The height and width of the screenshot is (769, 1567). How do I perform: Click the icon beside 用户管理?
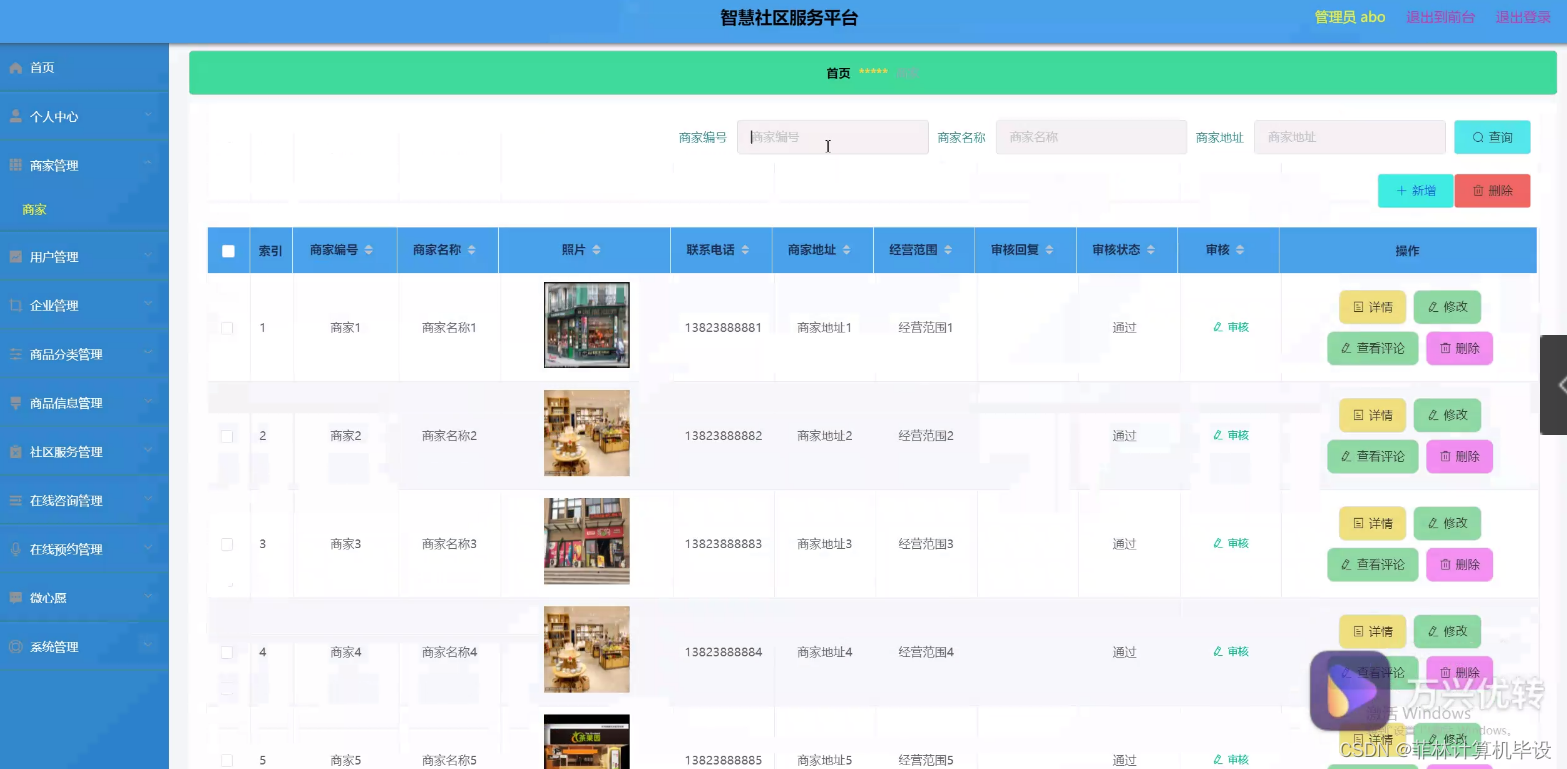pos(15,257)
